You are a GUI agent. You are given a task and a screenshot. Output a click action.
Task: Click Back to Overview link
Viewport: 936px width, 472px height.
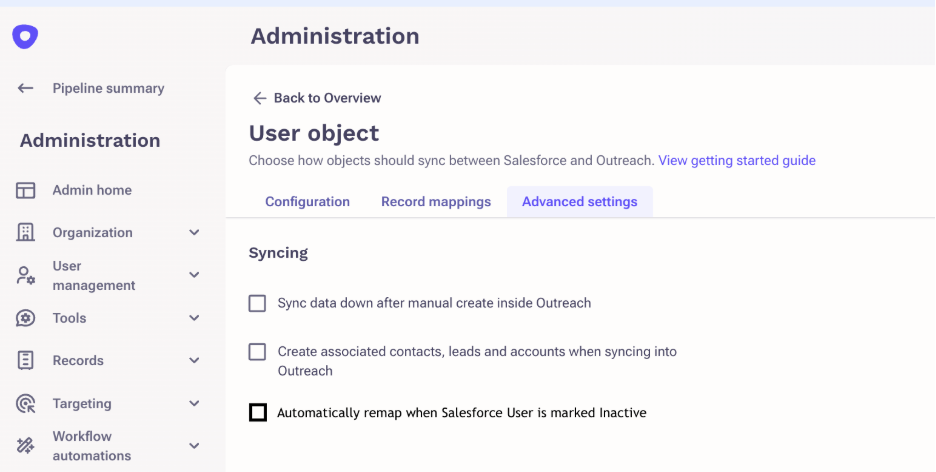tap(327, 98)
